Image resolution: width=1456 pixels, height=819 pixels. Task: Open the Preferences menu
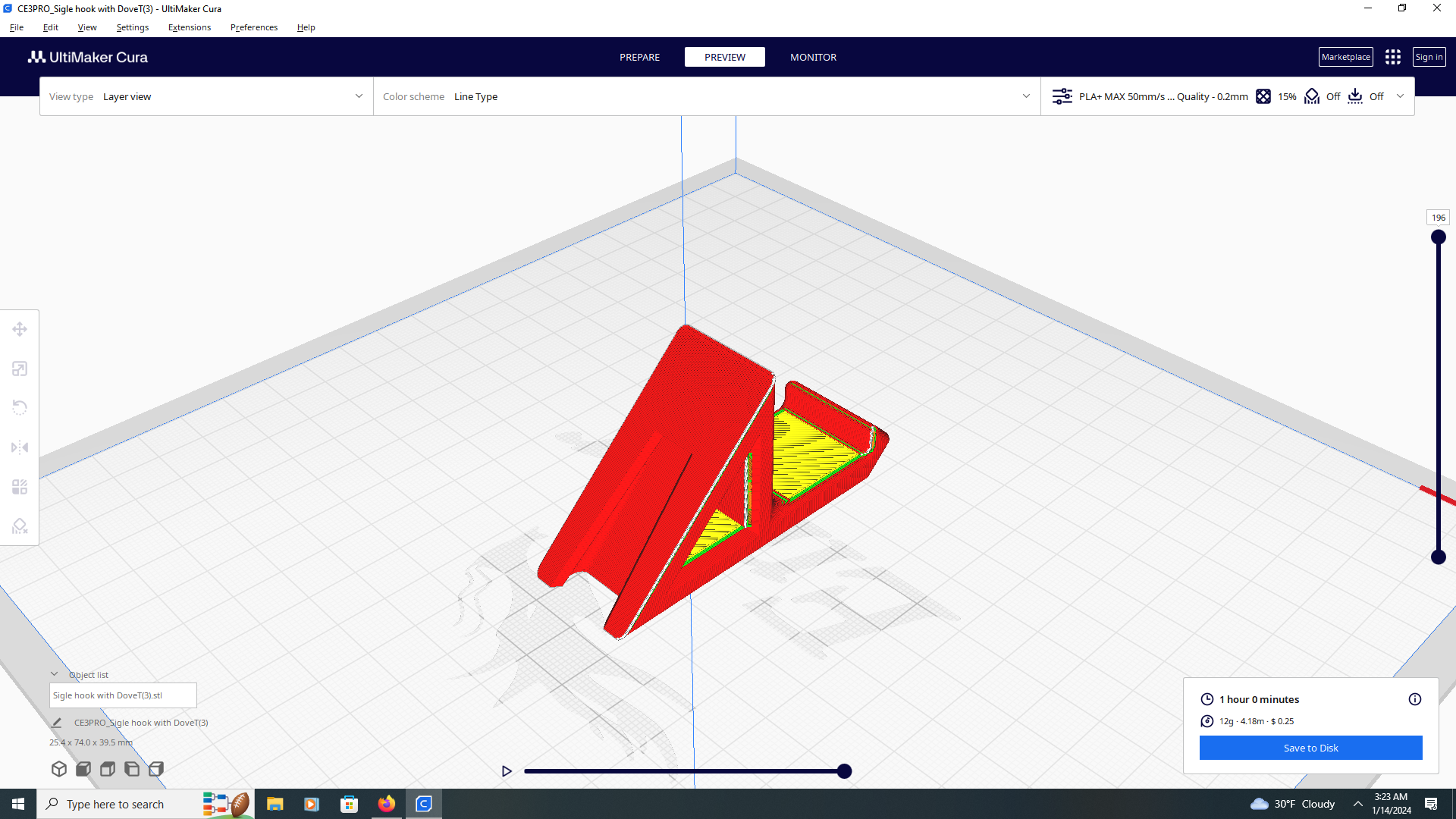[x=254, y=27]
